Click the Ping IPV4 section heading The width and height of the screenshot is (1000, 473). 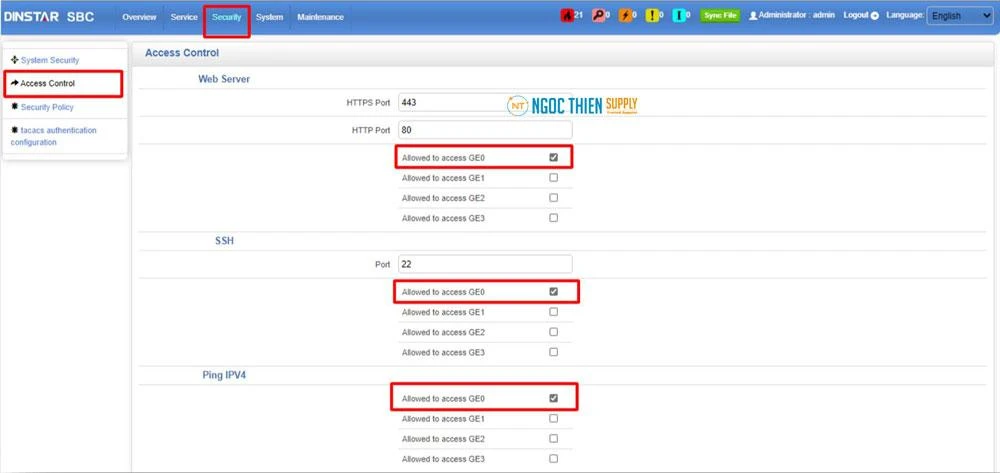point(224,375)
